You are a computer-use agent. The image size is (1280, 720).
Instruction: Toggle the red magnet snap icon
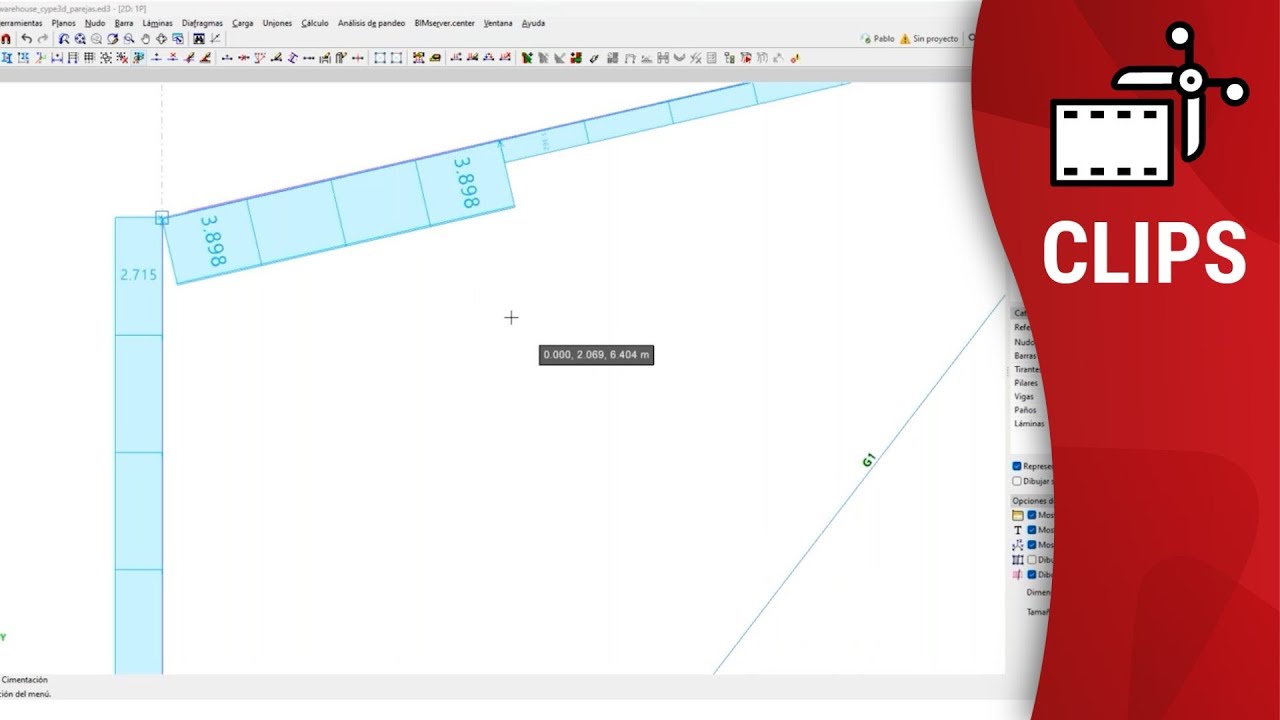coord(6,39)
